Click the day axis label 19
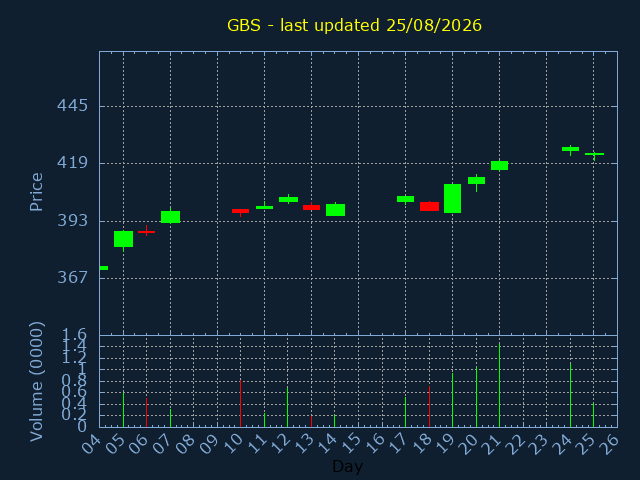The image size is (640, 480). pyautogui.click(x=444, y=444)
